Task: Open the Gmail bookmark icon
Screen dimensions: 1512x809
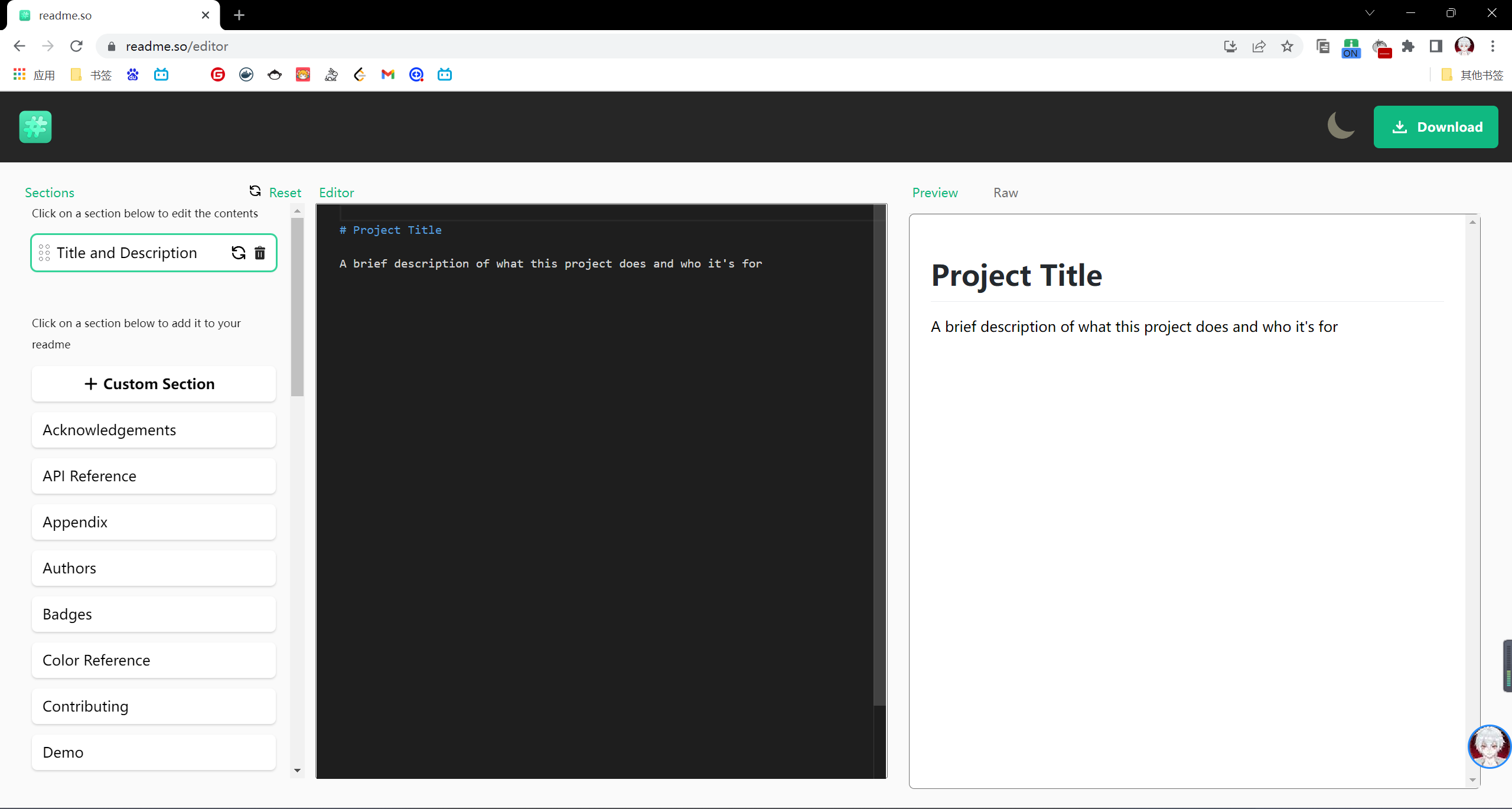Action: point(387,74)
